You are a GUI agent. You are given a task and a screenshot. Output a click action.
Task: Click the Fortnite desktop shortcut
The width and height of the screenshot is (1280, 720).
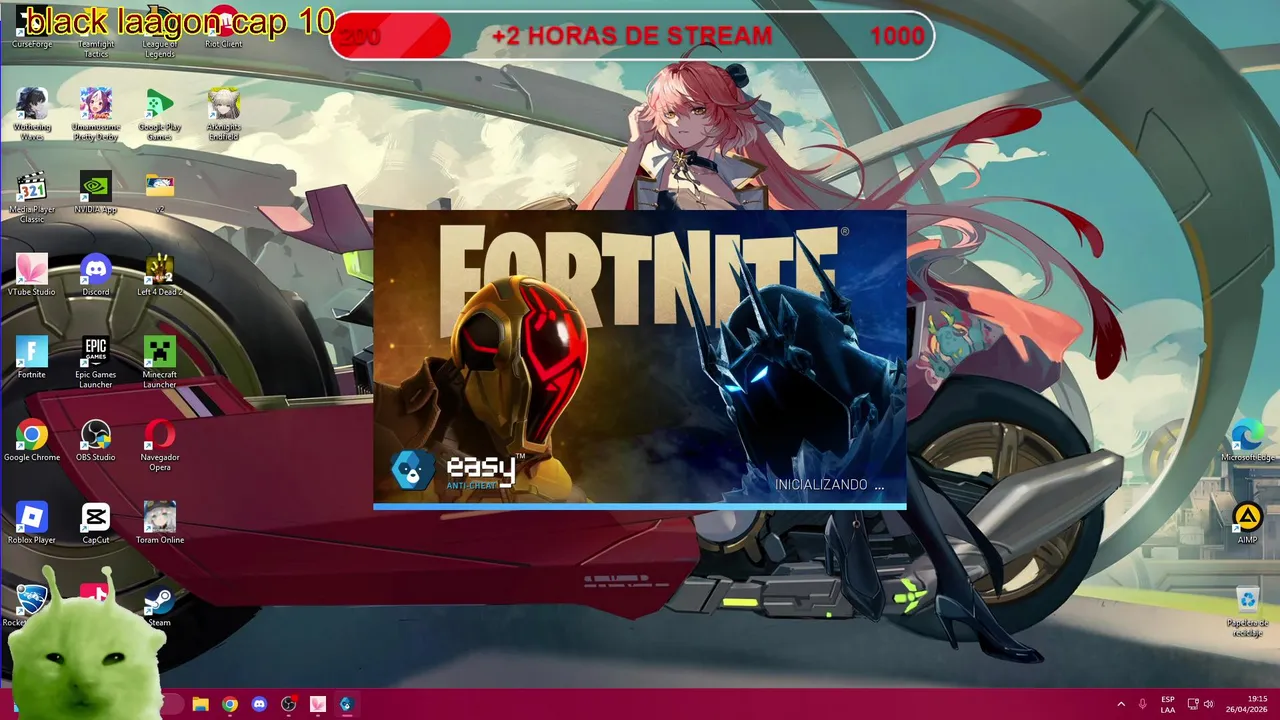click(x=32, y=358)
